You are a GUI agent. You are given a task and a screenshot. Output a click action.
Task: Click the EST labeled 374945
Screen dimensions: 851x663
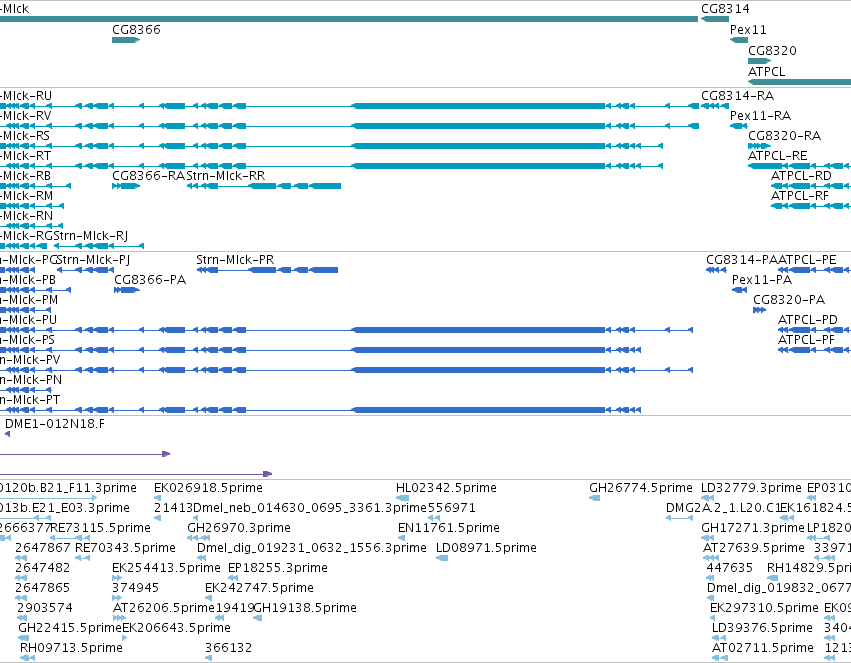click(x=136, y=588)
